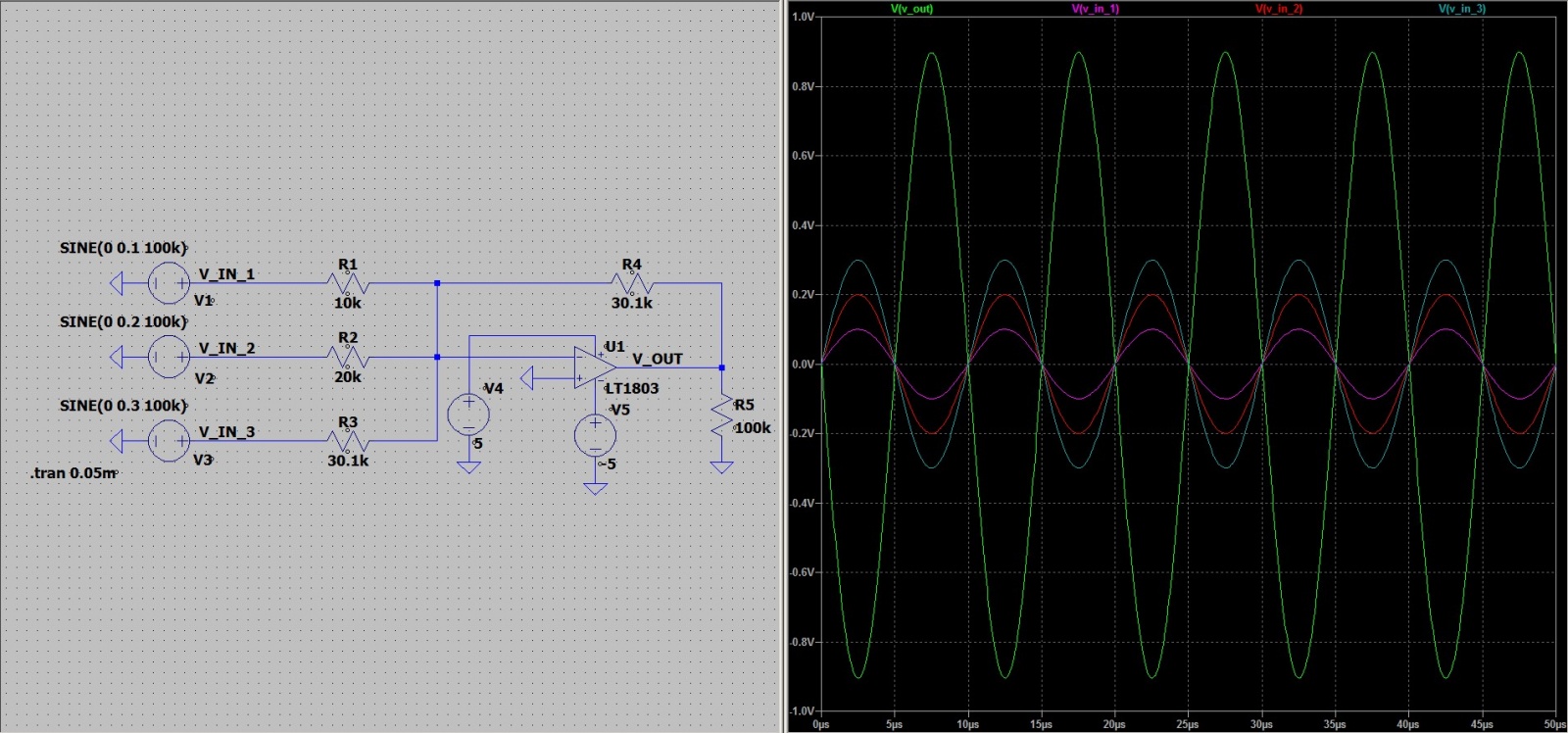Click the SINE(0 0.3 100k) value text
1568x733 pixels.
(x=122, y=406)
